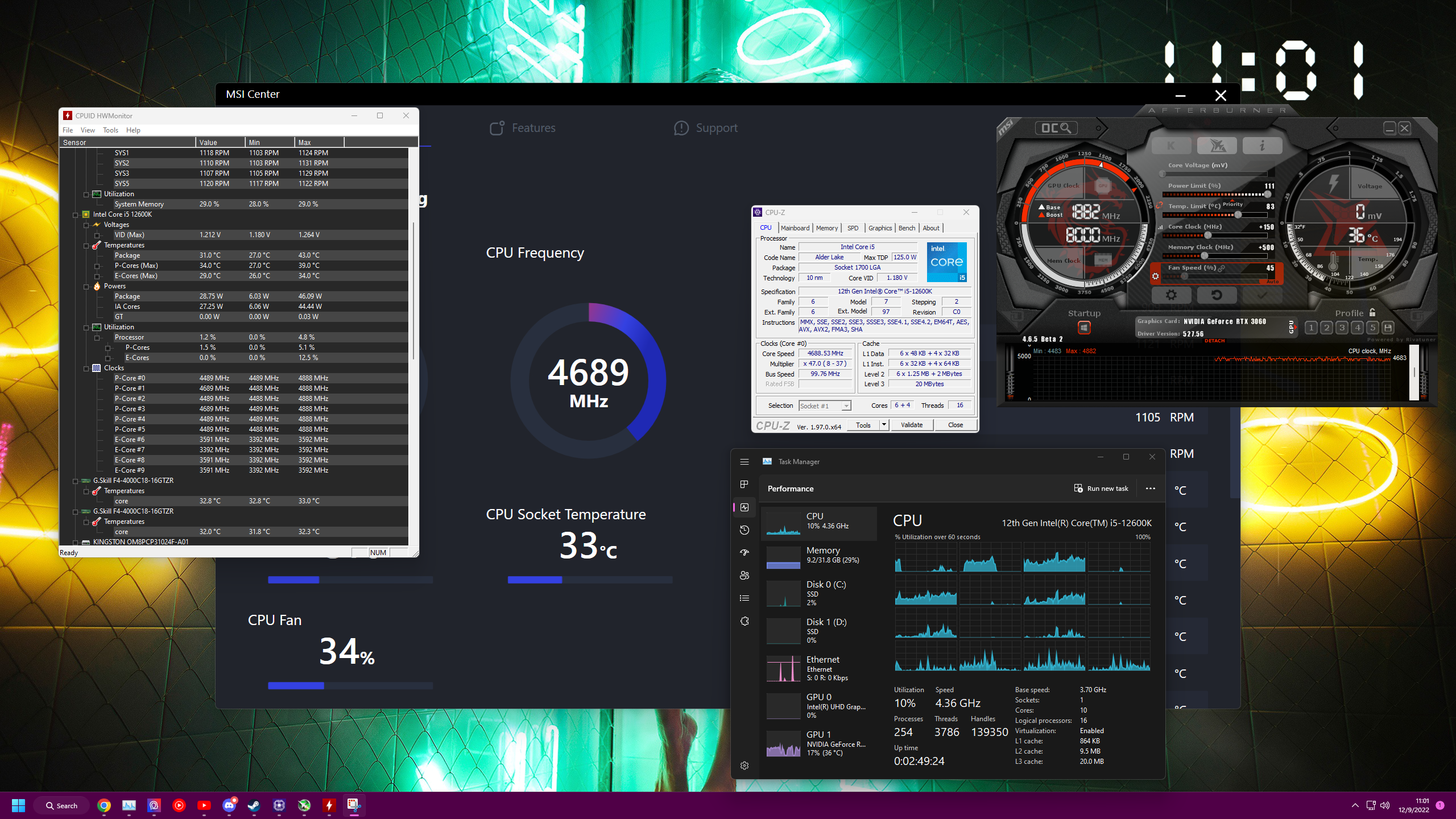The width and height of the screenshot is (1456, 819).
Task: Open Processes page in Task Manager sidebar
Action: 744,485
